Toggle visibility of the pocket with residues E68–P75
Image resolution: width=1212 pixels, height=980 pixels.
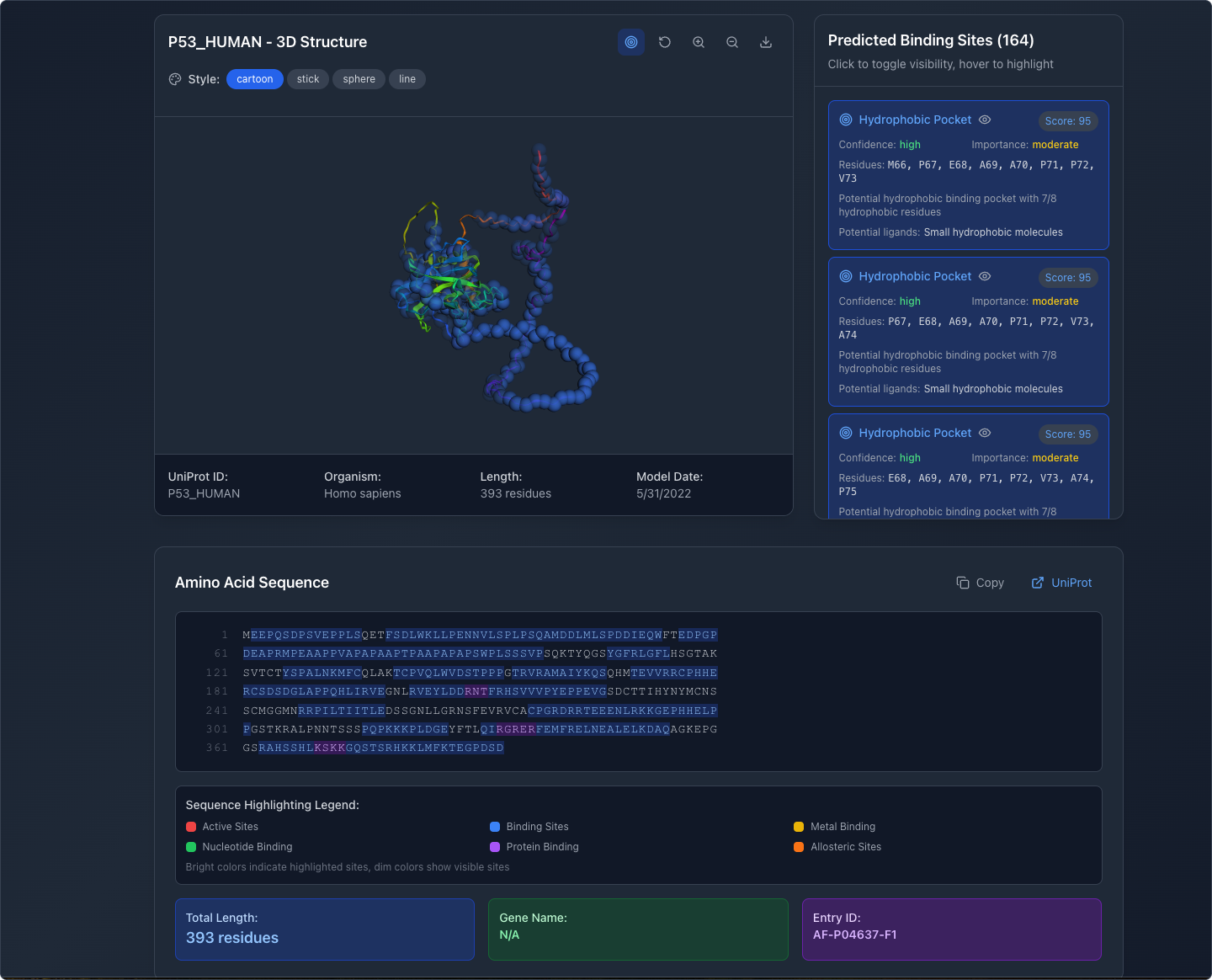pos(985,433)
